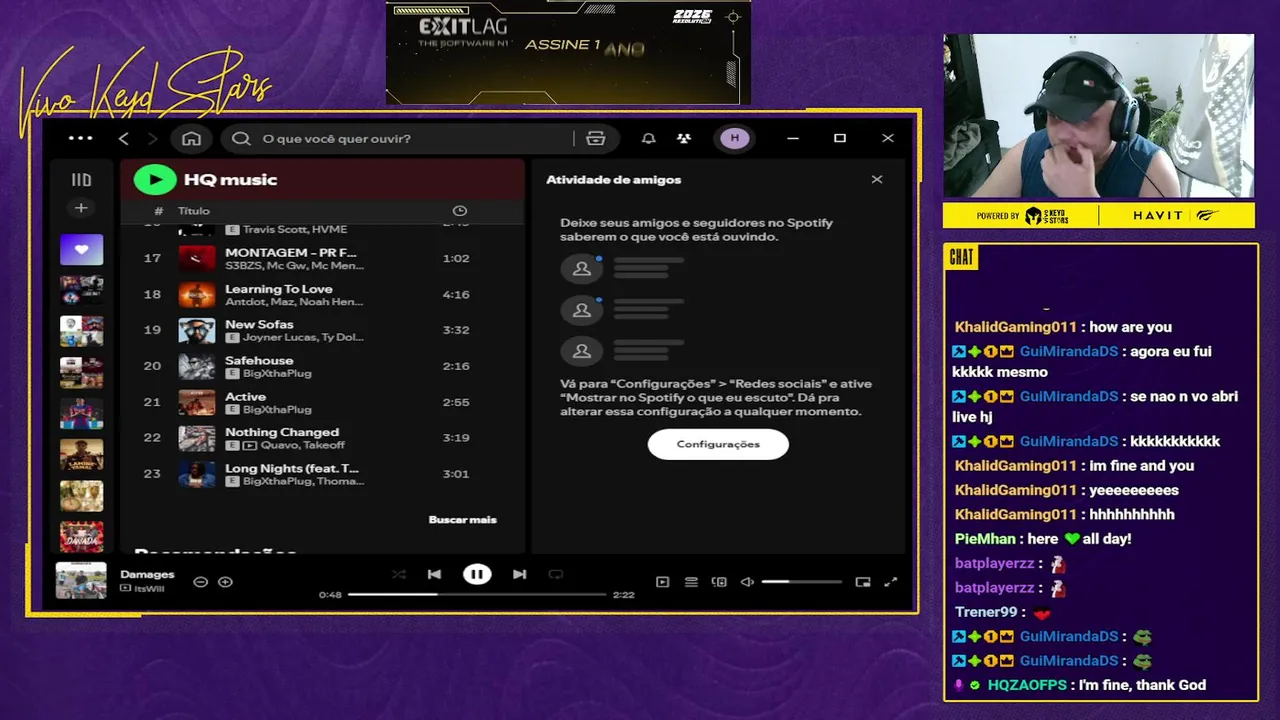Toggle the Now Playing view icon
Screen dimensions: 1280x720
(x=662, y=582)
